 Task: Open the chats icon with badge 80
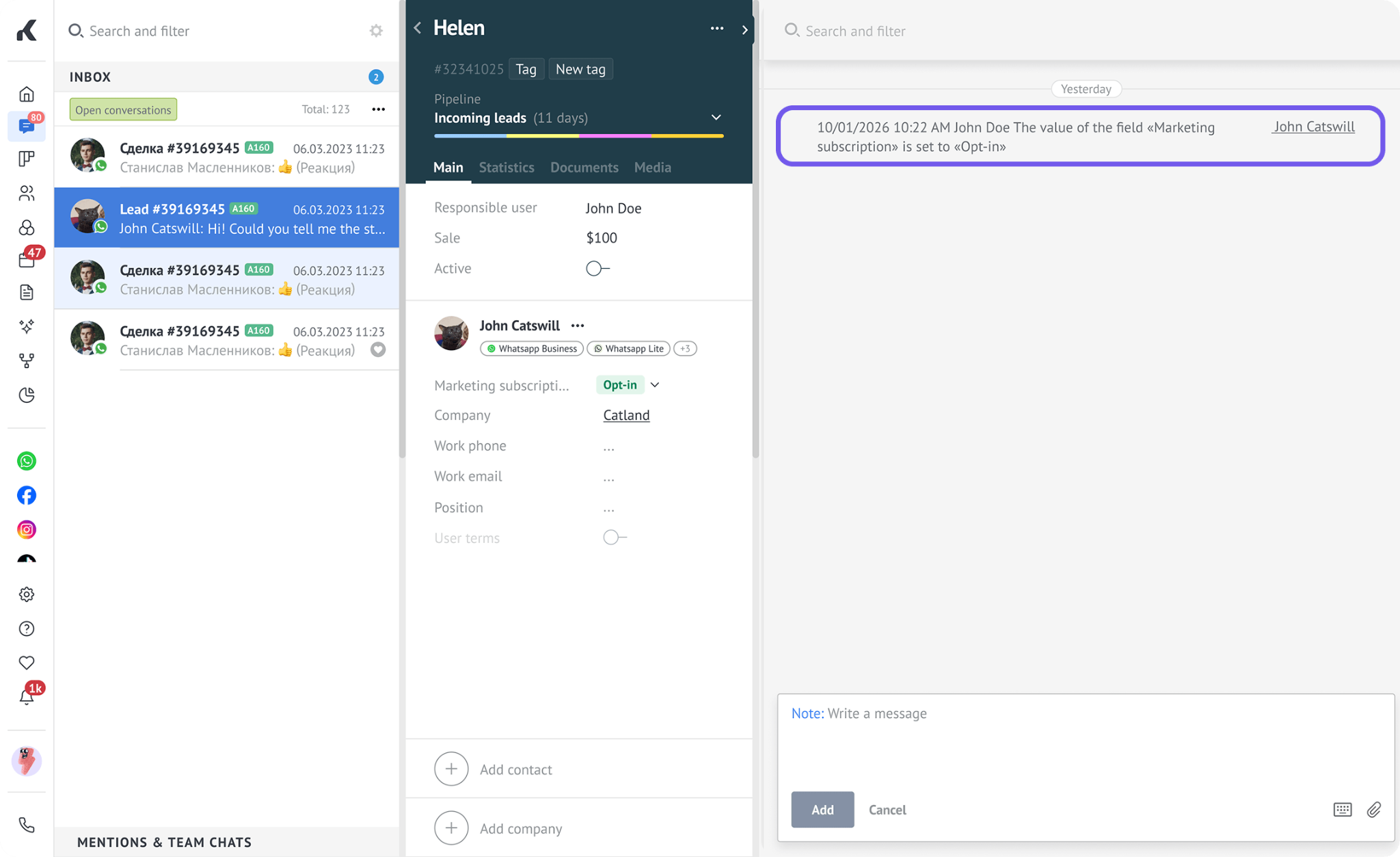[x=27, y=127]
